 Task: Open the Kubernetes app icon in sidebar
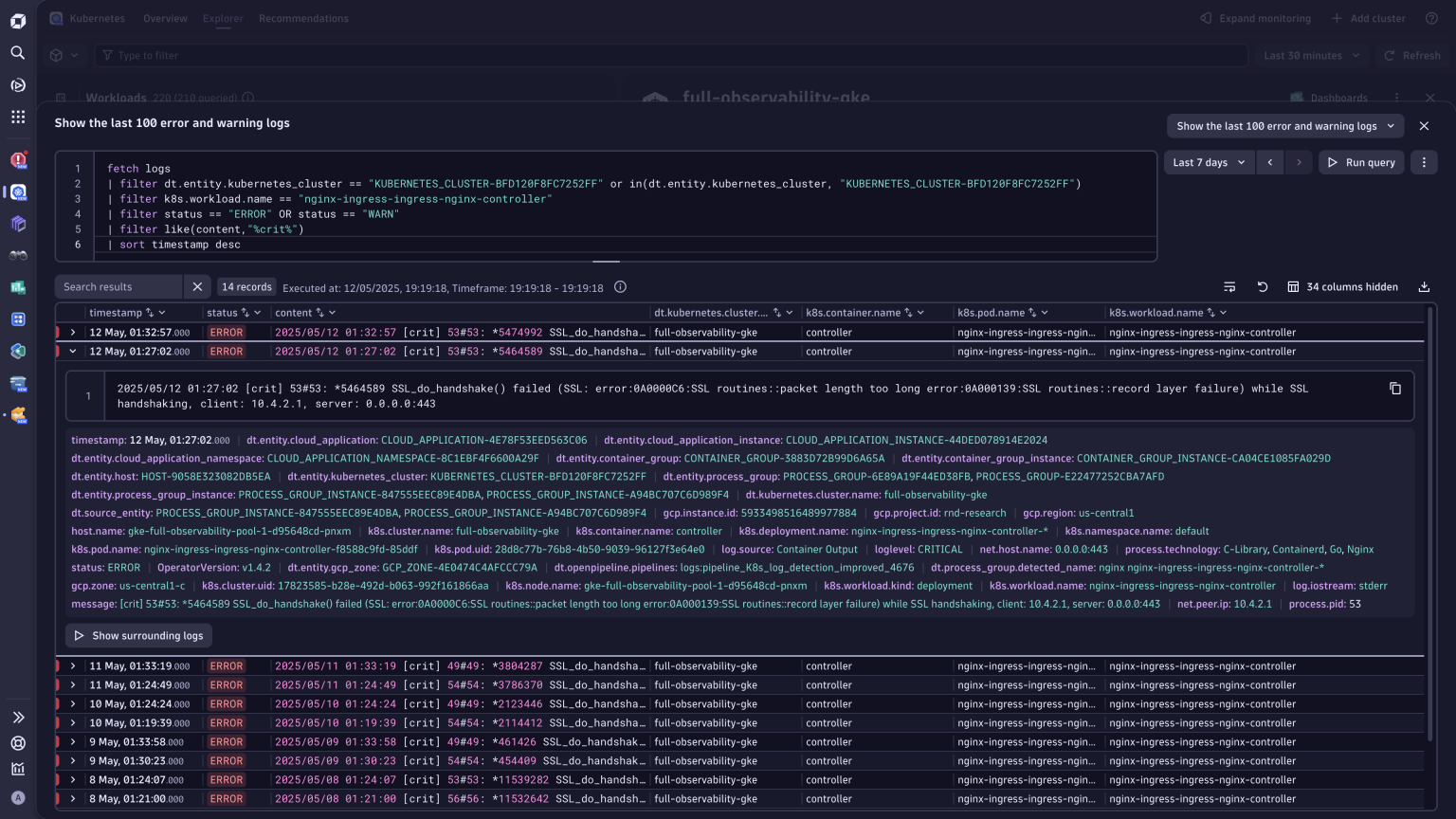pyautogui.click(x=18, y=191)
